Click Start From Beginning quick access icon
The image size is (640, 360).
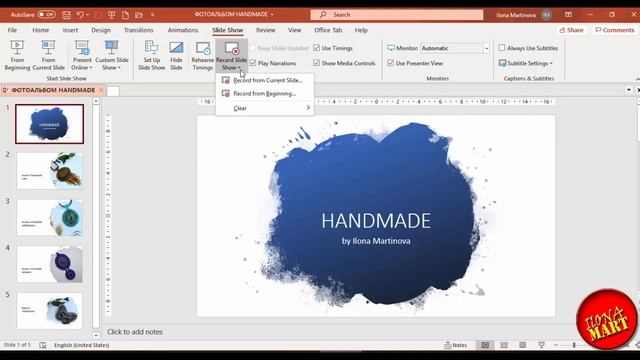coord(111,15)
